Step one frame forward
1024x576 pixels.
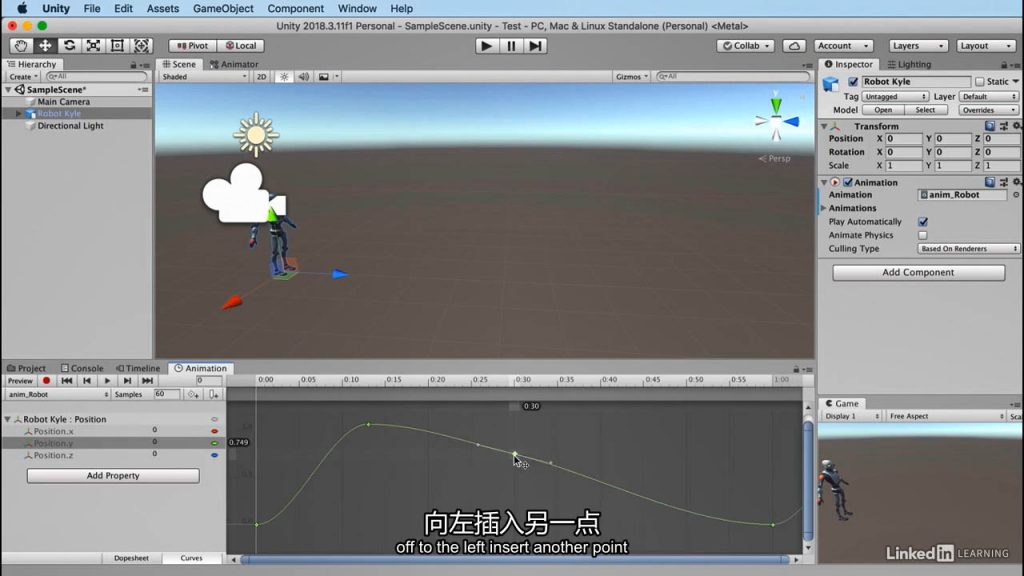tap(535, 46)
